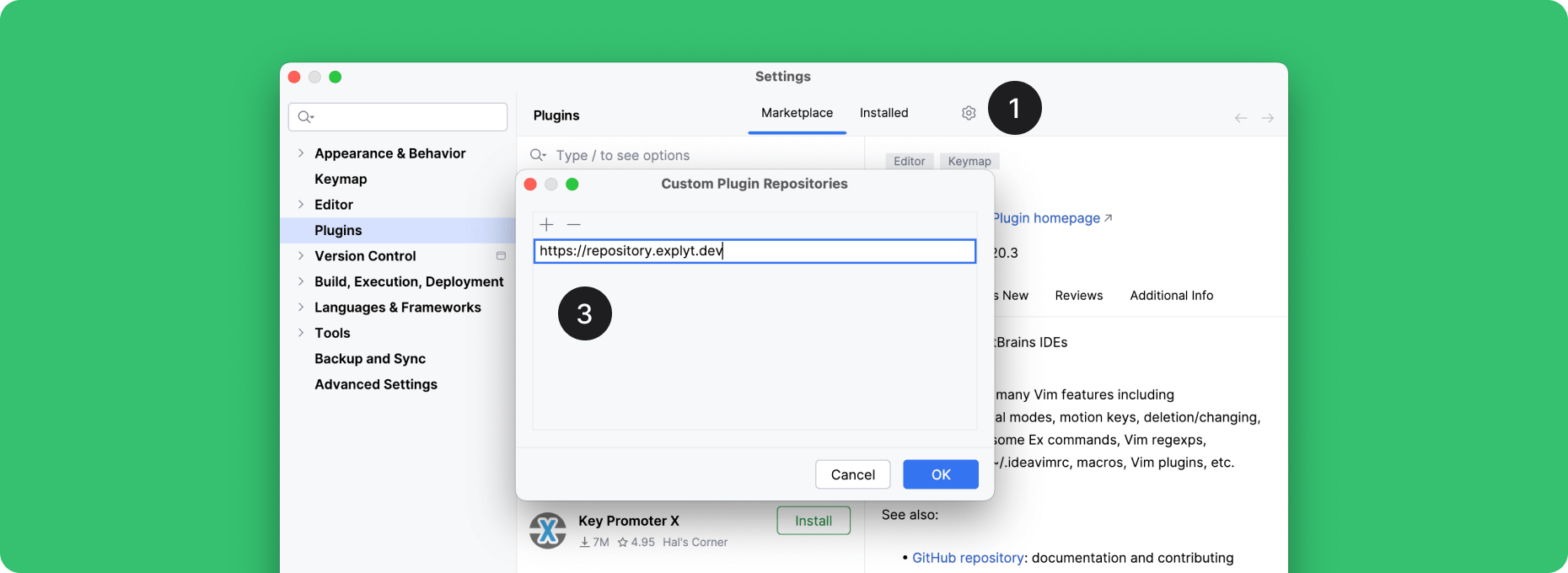This screenshot has width=1568, height=573.
Task: Click the plugin search magnifier icon
Action: pos(538,155)
